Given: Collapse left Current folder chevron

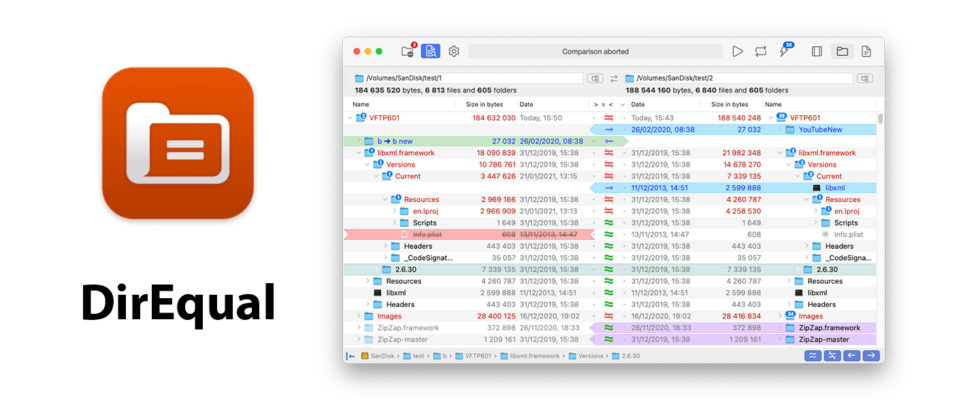Looking at the screenshot, I should pyautogui.click(x=376, y=176).
